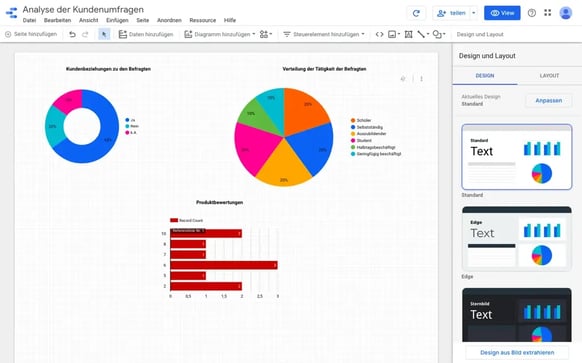Screen dimensions: 582x363
Task: Click the orange Schüler pie slice
Action: (304, 111)
